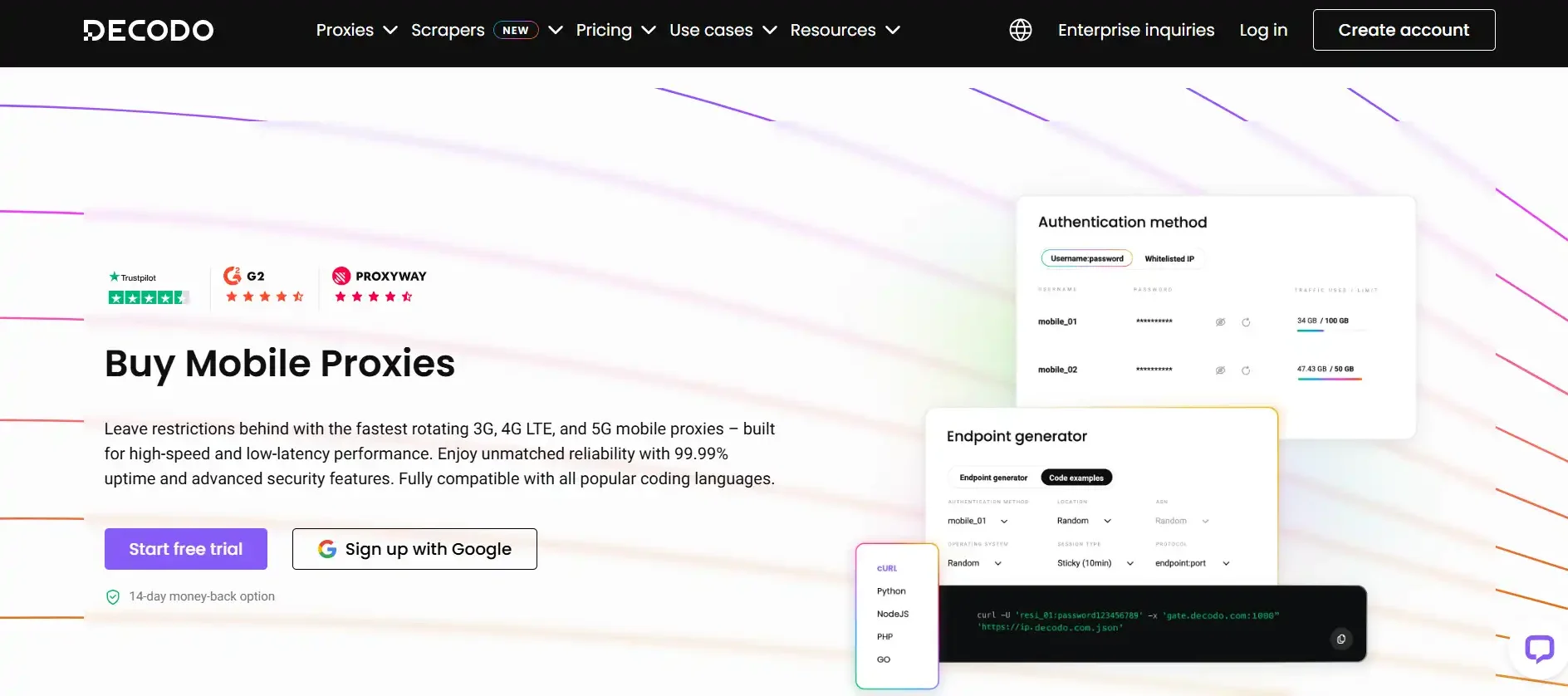Click the Google logo on sign-up button
The width and height of the screenshot is (1568, 696).
tap(327, 549)
